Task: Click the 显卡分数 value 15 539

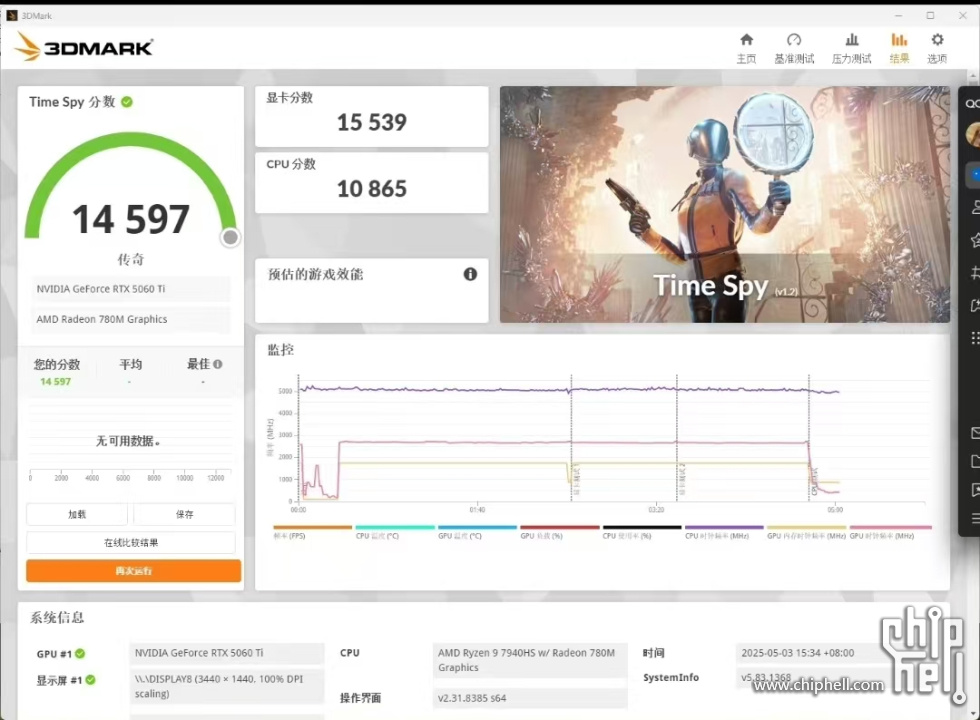Action: coord(372,122)
